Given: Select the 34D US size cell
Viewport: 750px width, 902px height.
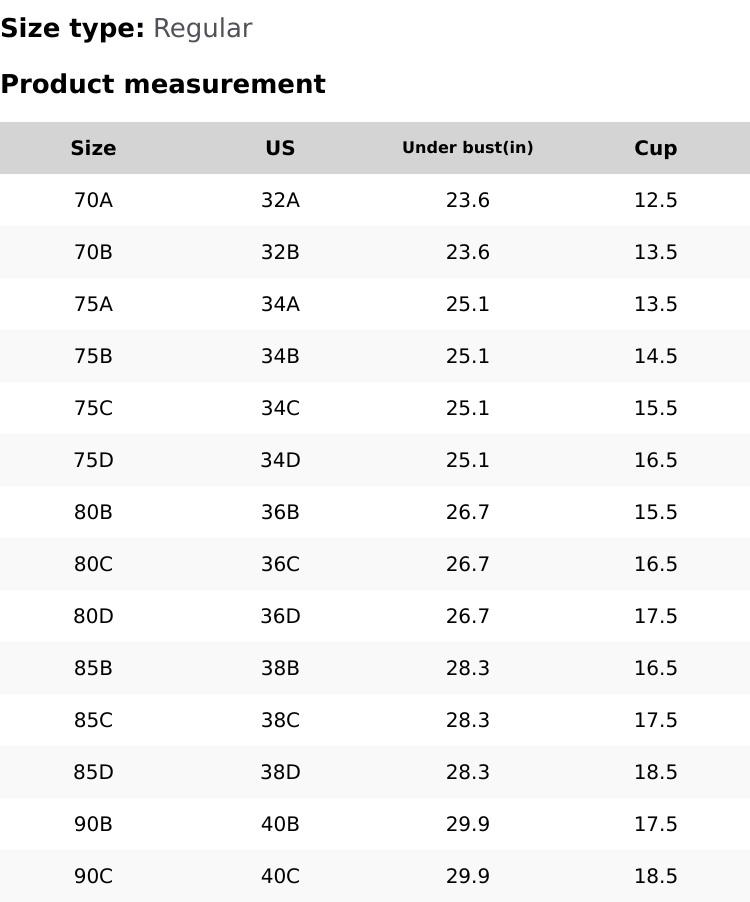Looking at the screenshot, I should [280, 460].
